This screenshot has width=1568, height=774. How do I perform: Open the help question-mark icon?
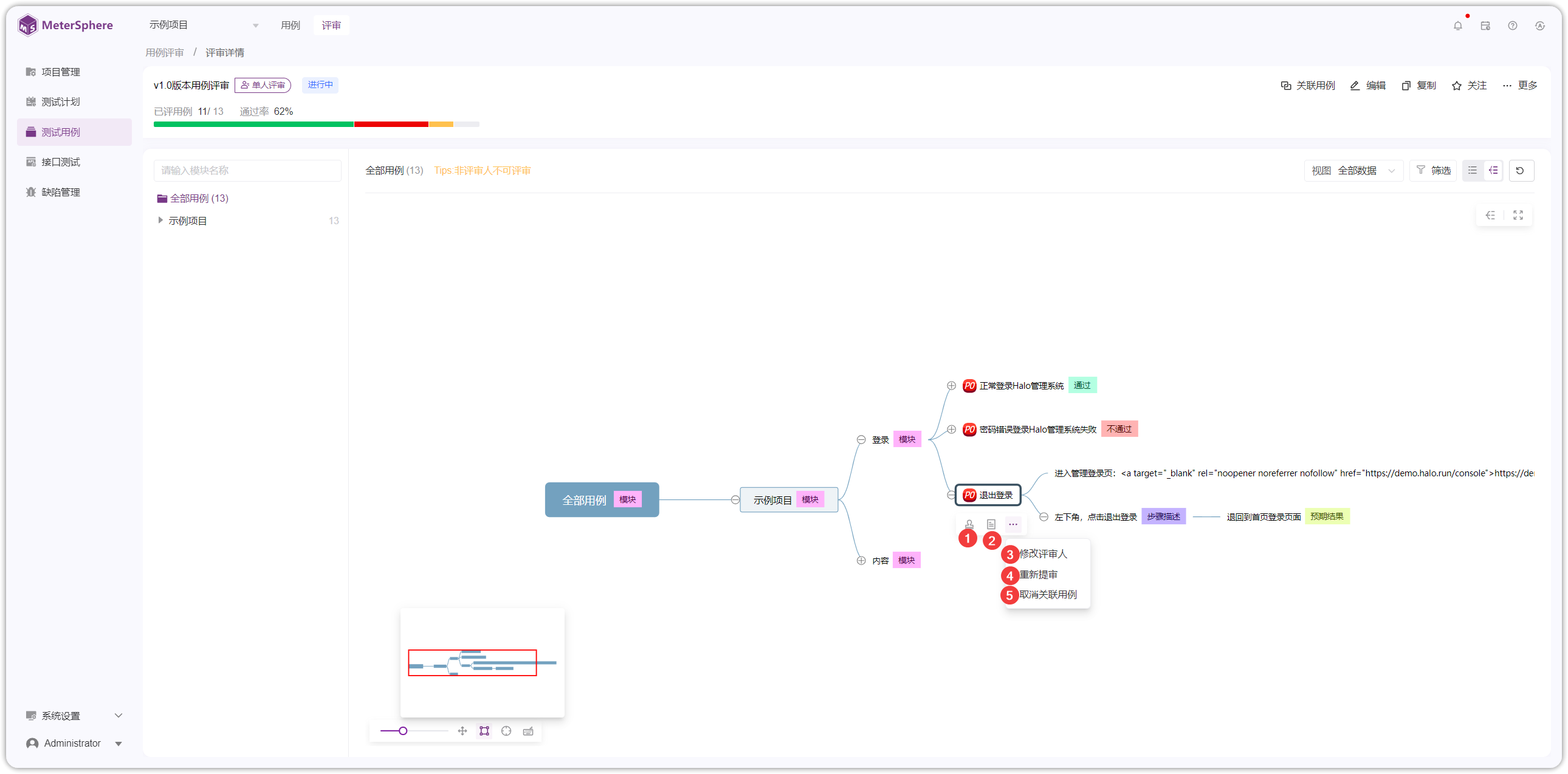[x=1513, y=26]
